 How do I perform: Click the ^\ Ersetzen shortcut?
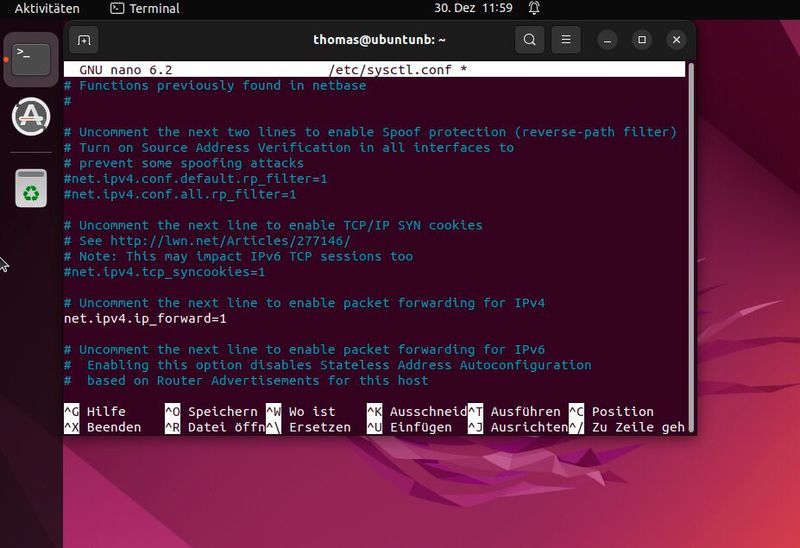(309, 427)
